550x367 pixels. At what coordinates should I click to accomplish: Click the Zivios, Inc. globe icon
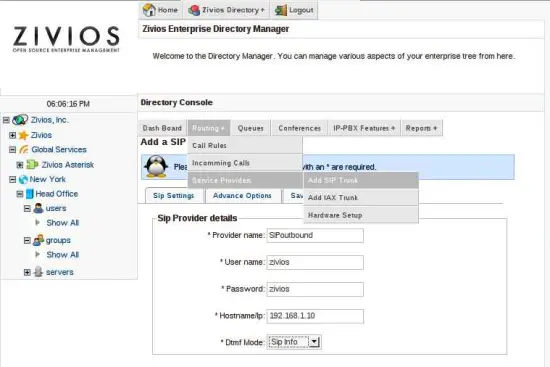coord(20,120)
